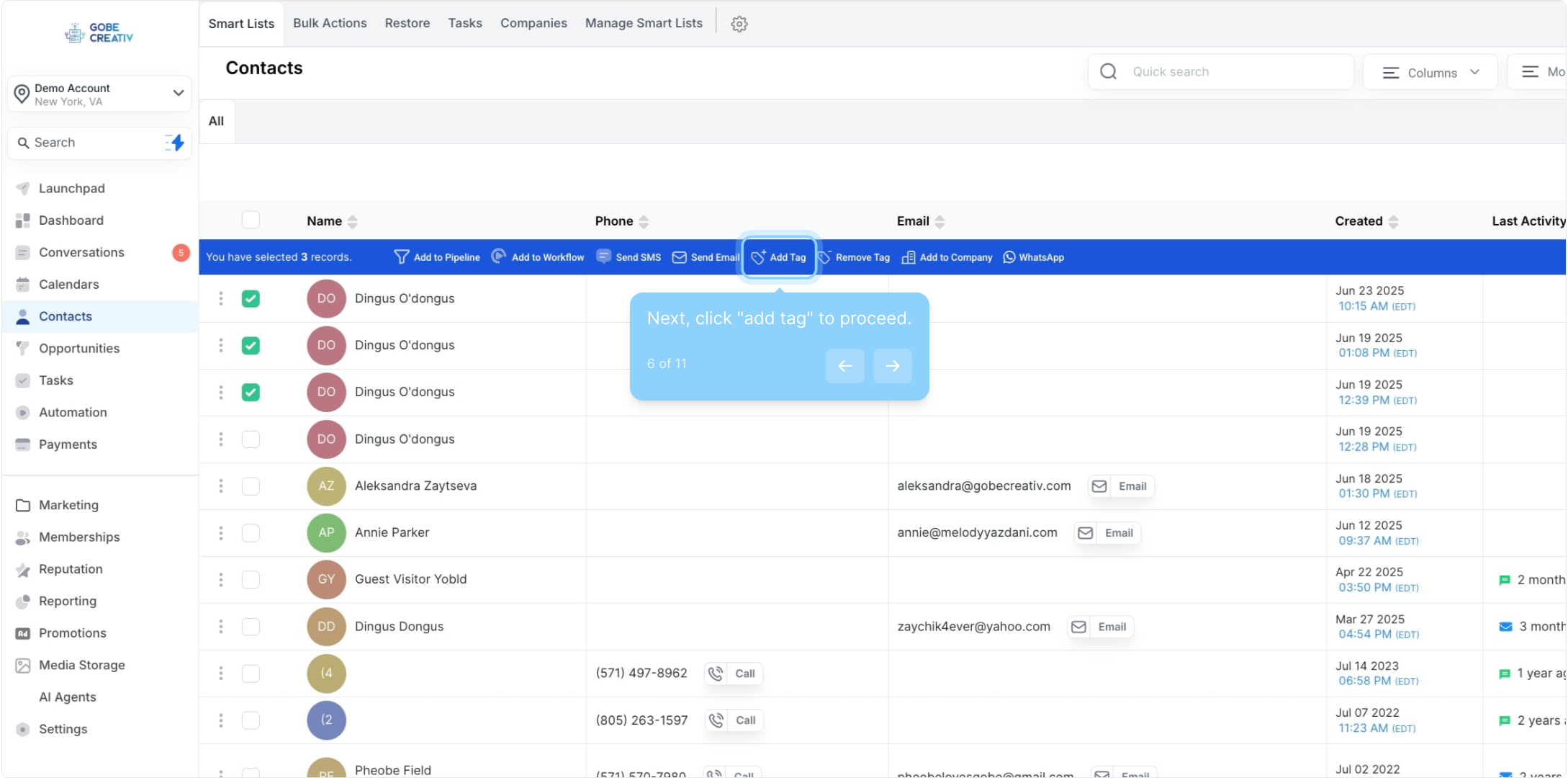The width and height of the screenshot is (1568, 778).
Task: Click Call icon for (571) 497-8962
Action: tap(716, 674)
